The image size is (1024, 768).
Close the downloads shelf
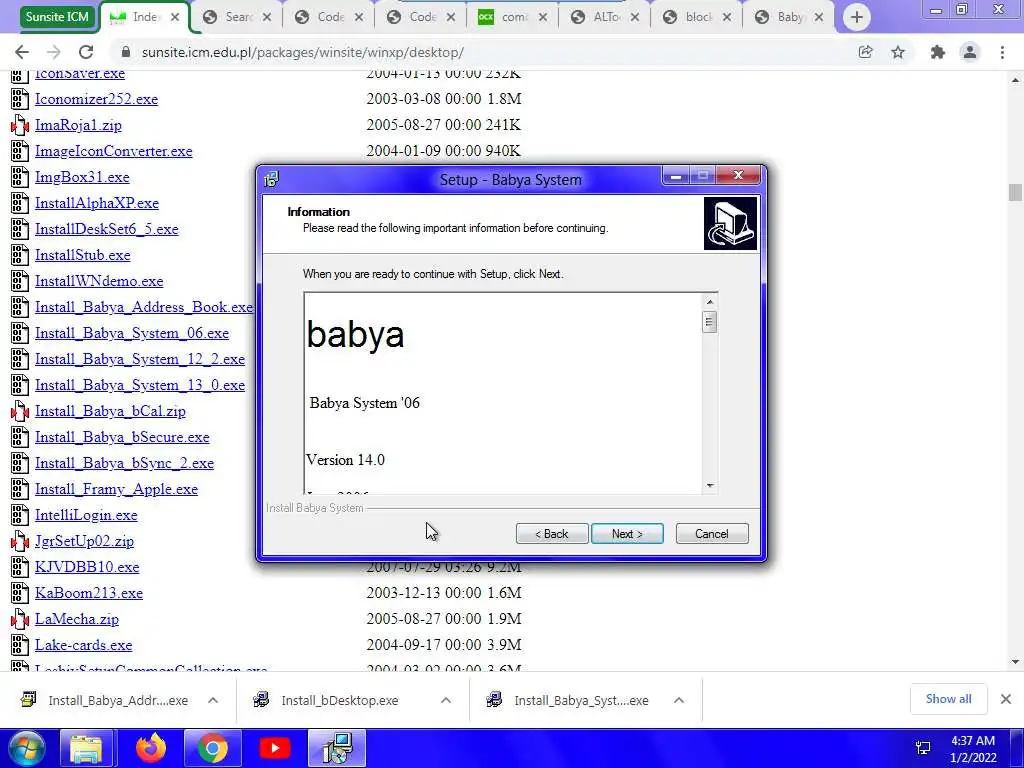coord(1006,699)
